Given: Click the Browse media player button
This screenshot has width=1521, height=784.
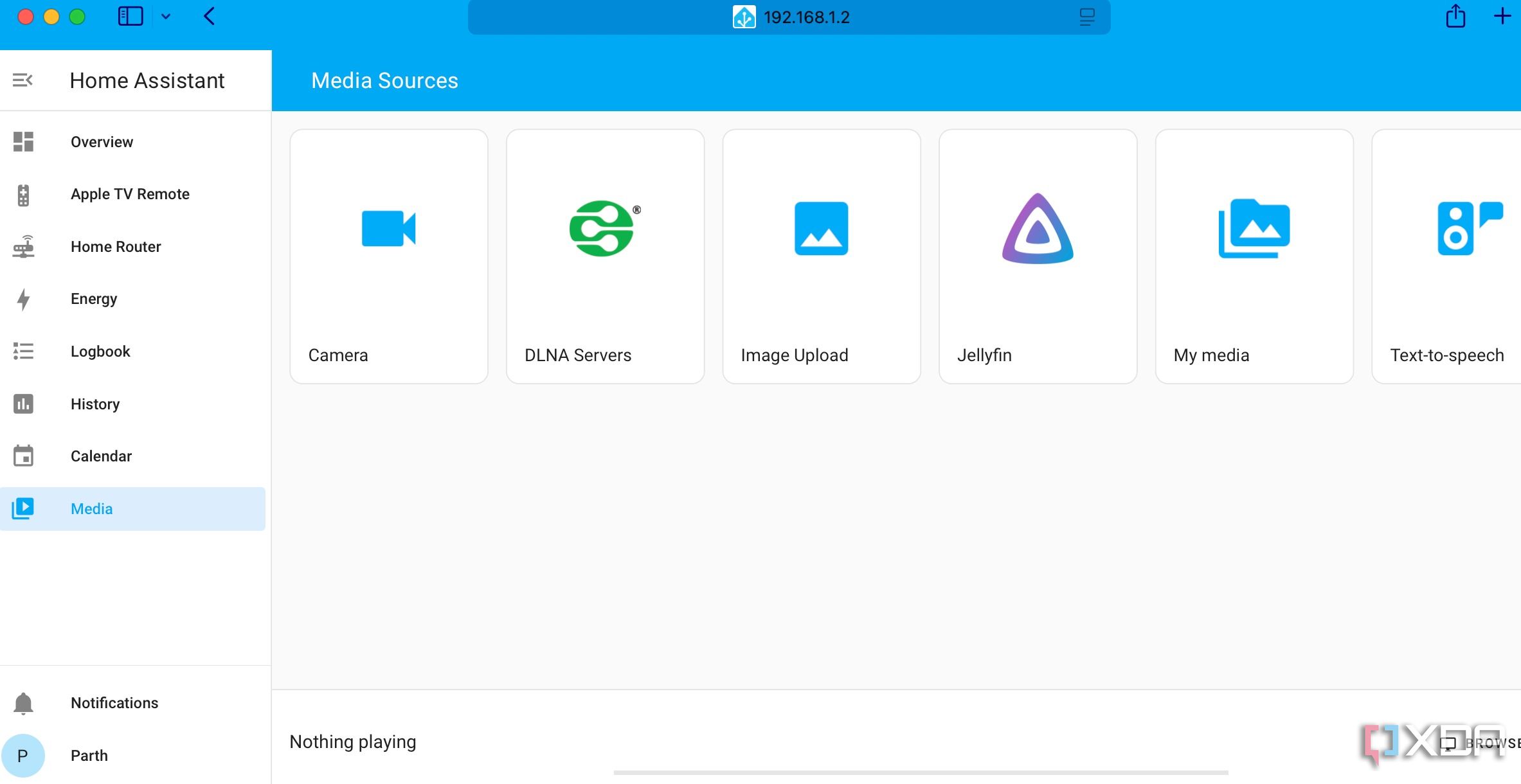Looking at the screenshot, I should click(1480, 744).
